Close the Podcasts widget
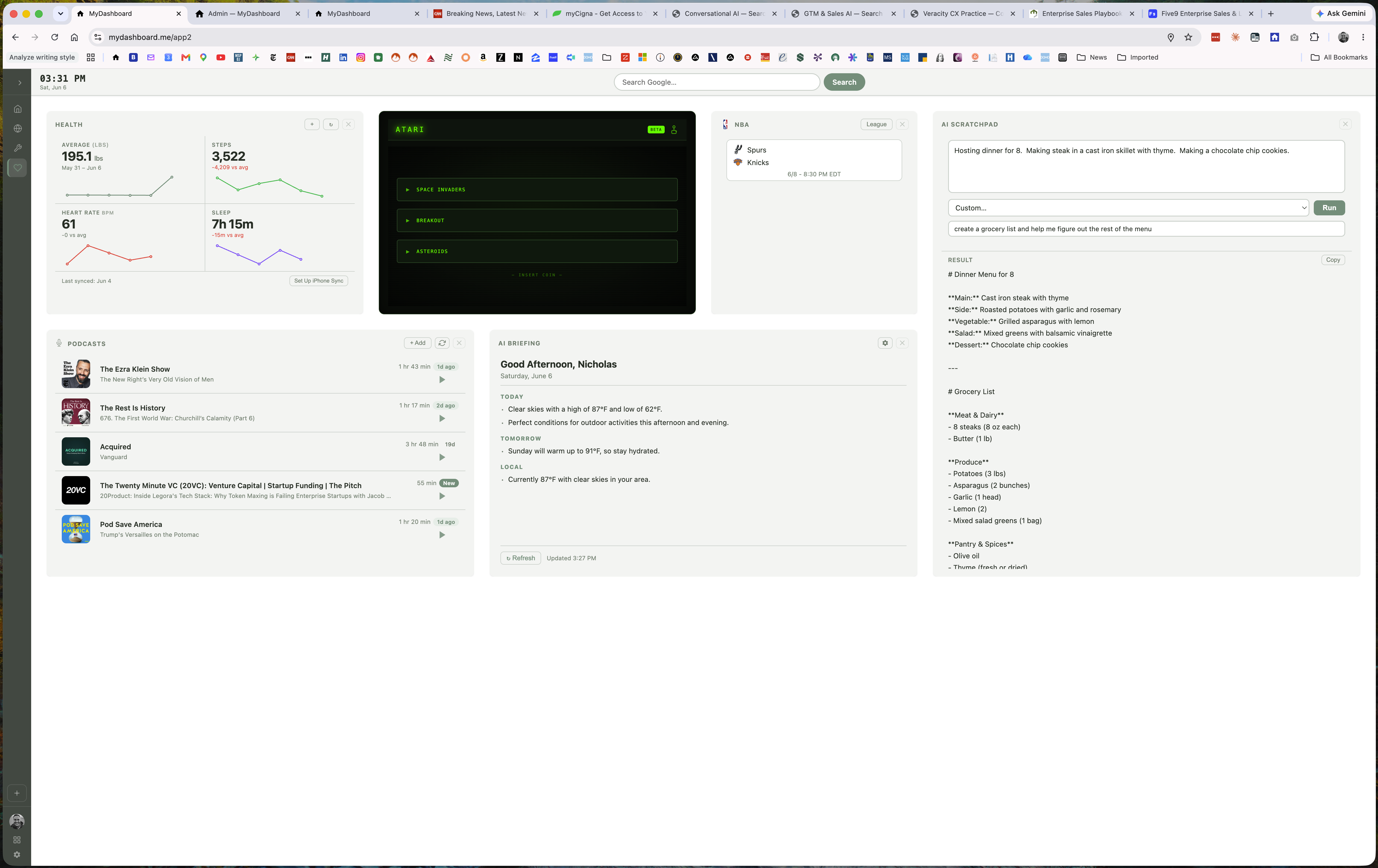The width and height of the screenshot is (1378, 868). (x=459, y=343)
